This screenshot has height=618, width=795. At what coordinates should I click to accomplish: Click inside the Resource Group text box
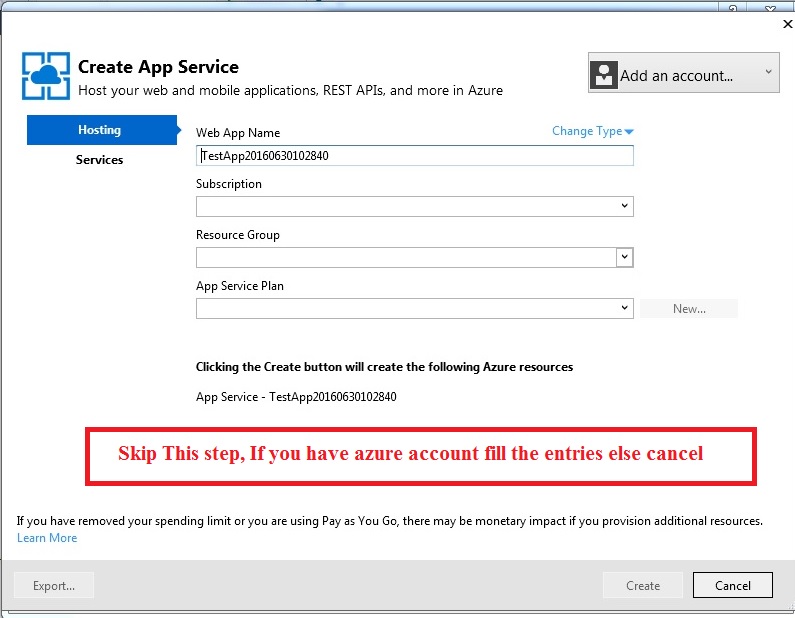coord(406,258)
